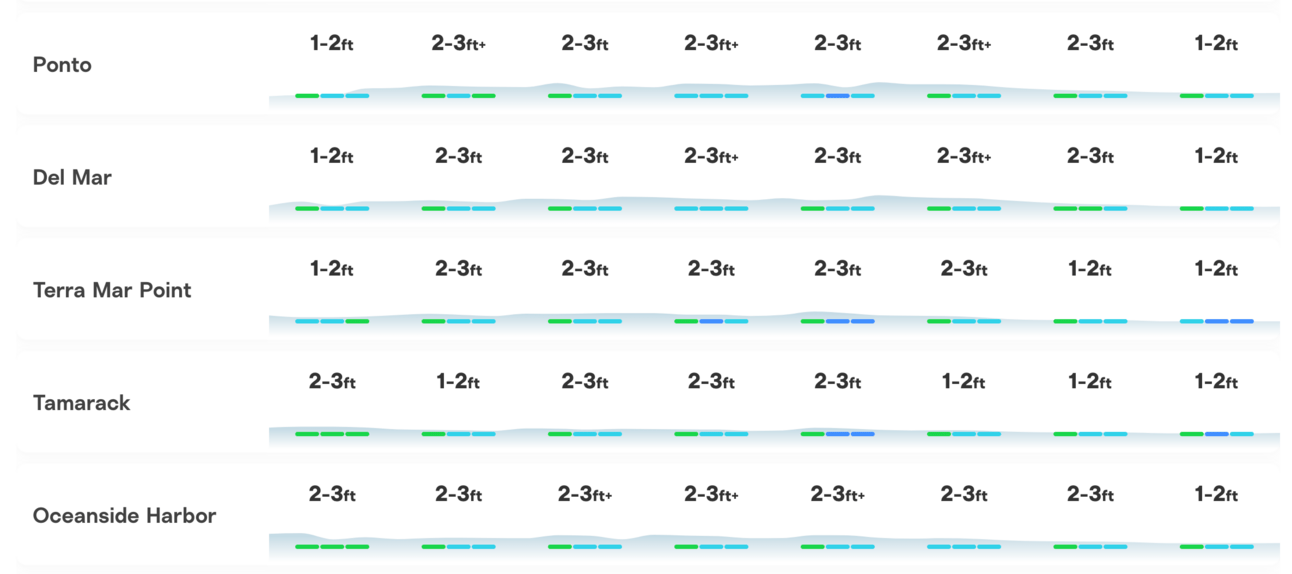Open the Del Mar spot page
The image size is (1292, 574).
click(x=72, y=178)
